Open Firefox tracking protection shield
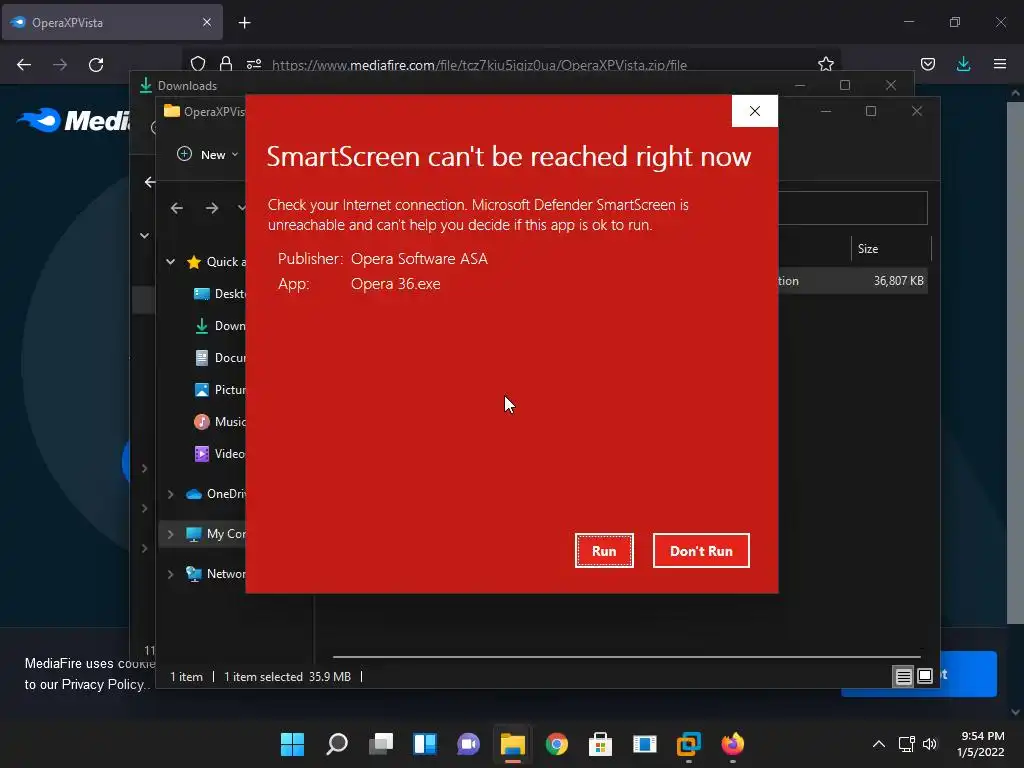 198,64
